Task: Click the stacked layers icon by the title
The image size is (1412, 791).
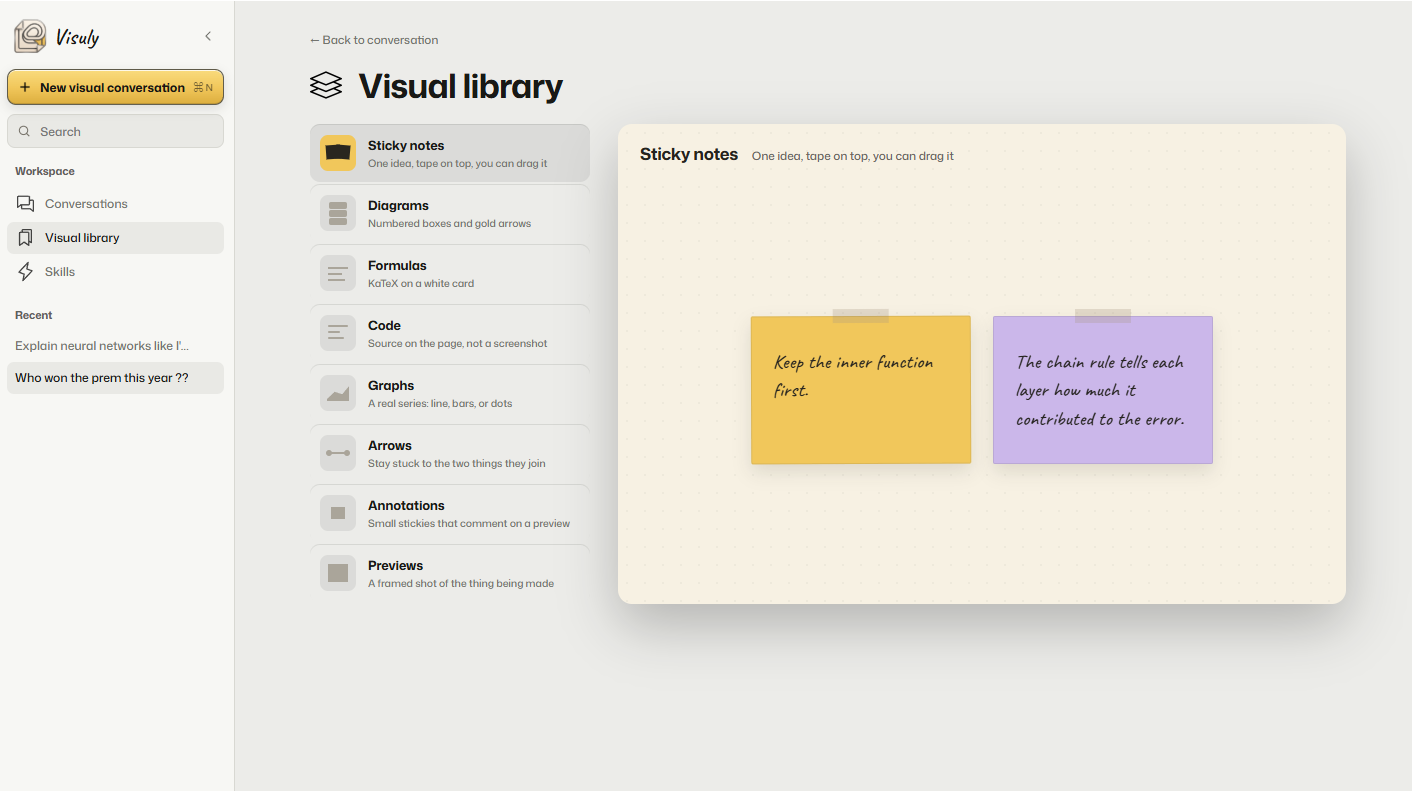Action: (x=326, y=86)
